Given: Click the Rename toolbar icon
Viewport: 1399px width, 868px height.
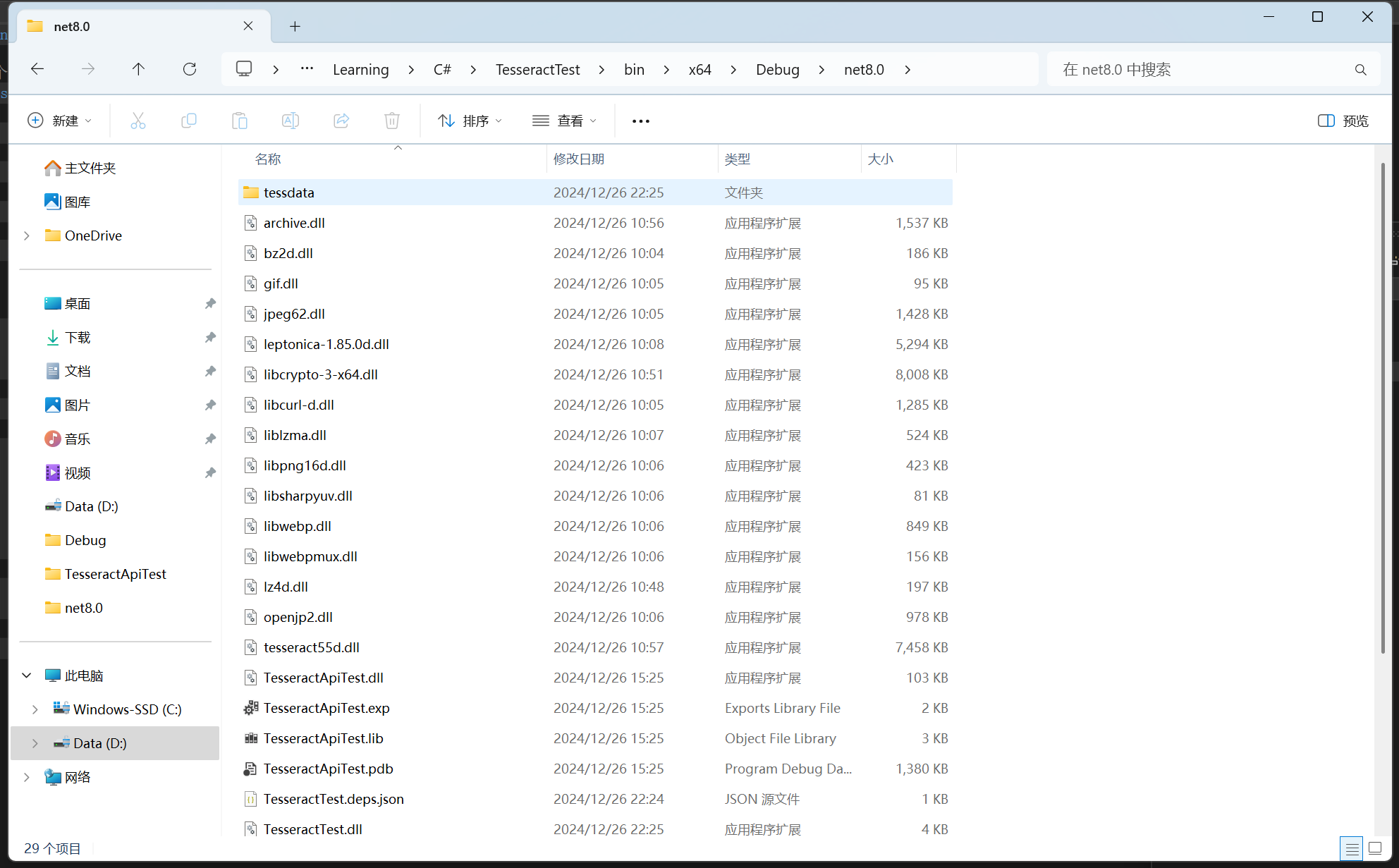Looking at the screenshot, I should click(291, 121).
